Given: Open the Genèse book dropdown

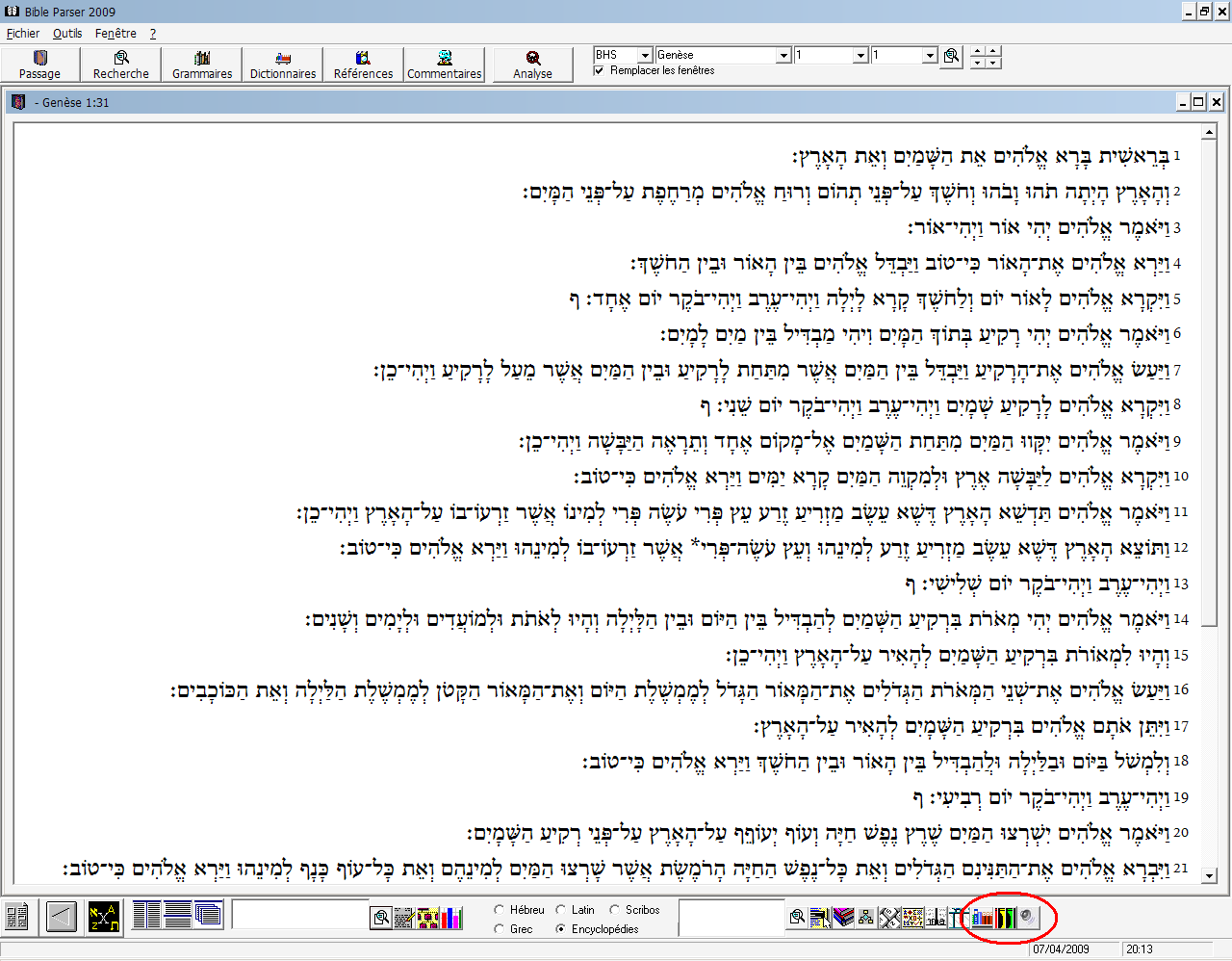Looking at the screenshot, I should point(783,56).
